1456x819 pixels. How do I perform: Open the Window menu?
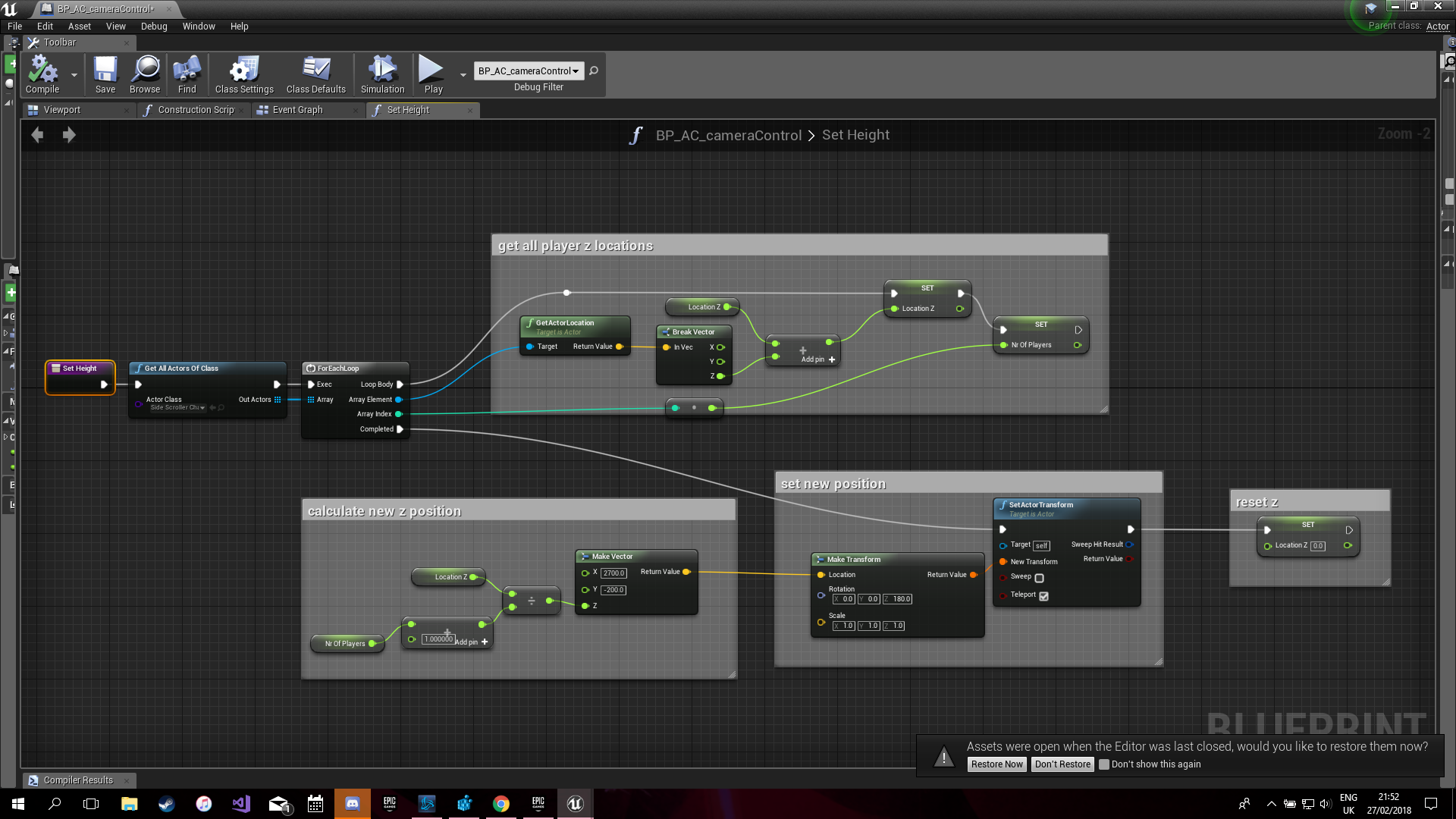199,26
